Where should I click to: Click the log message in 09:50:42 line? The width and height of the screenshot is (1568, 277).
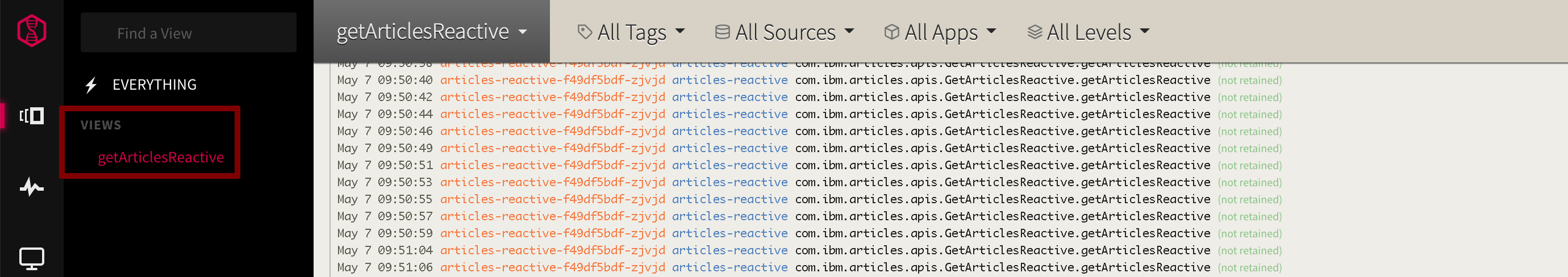click(1003, 98)
